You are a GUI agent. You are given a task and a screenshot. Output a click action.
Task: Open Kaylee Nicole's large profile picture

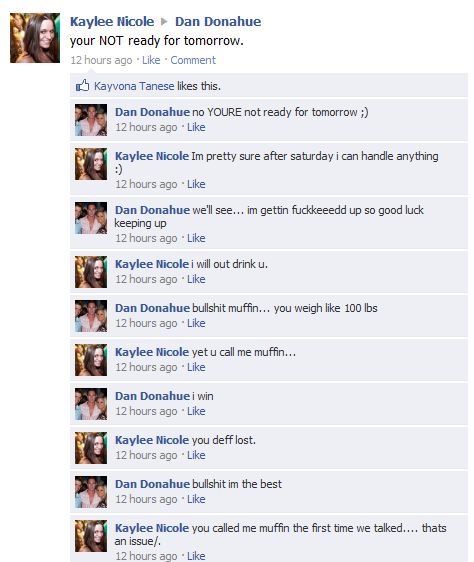tap(35, 38)
